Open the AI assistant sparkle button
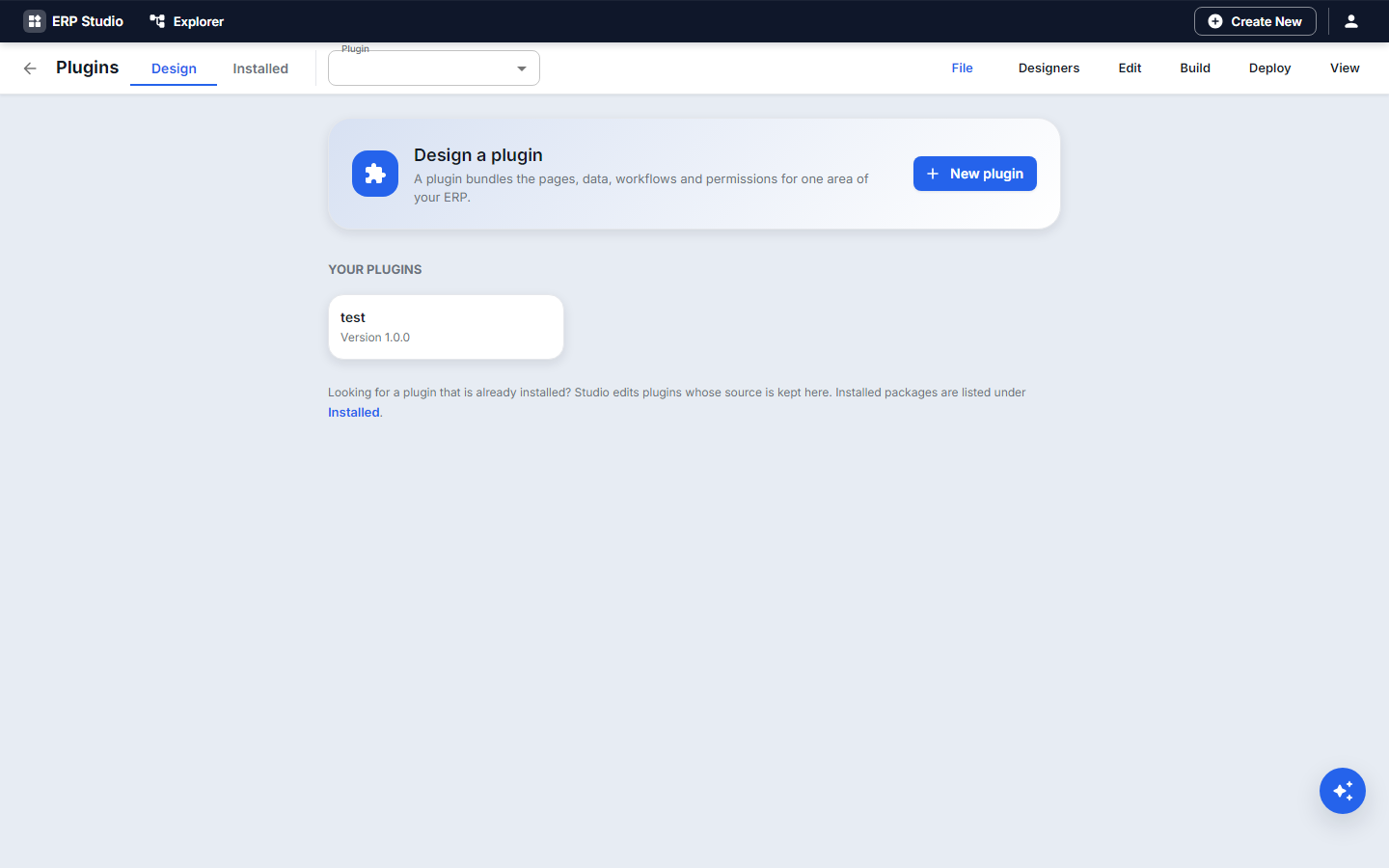 (1343, 791)
